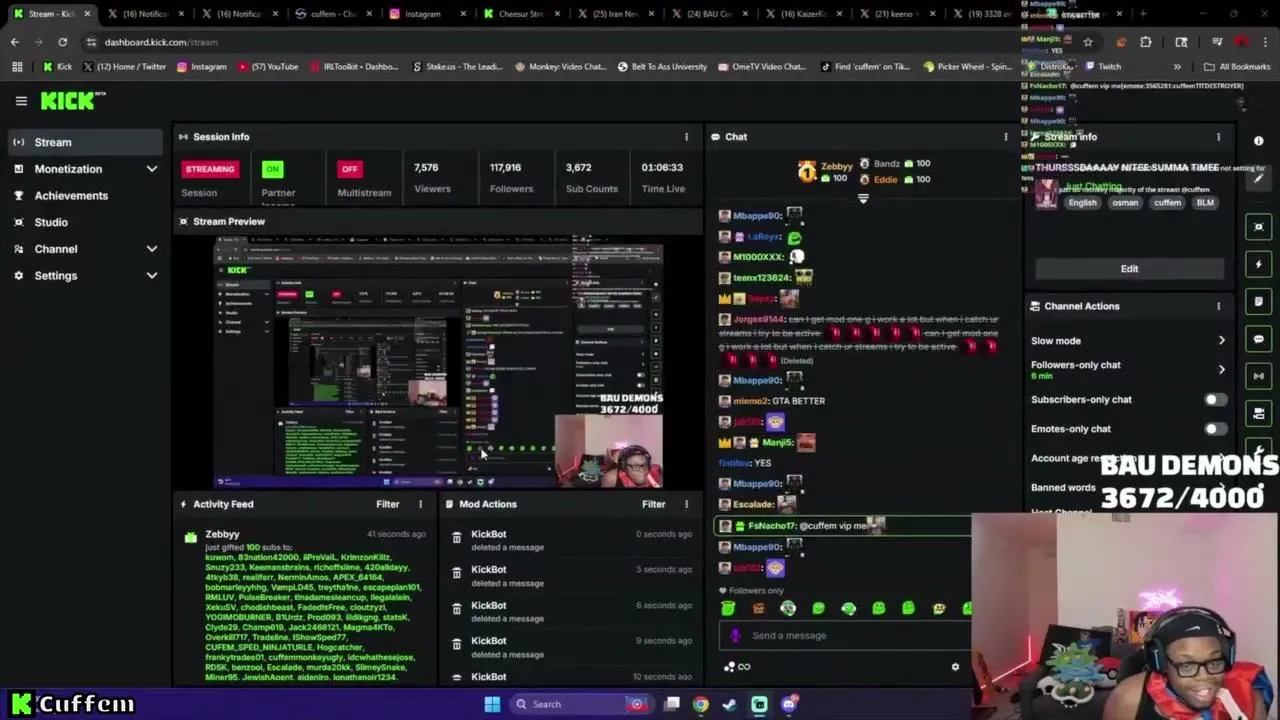
Task: Open Chat panel three-dot menu
Action: [x=1006, y=137]
